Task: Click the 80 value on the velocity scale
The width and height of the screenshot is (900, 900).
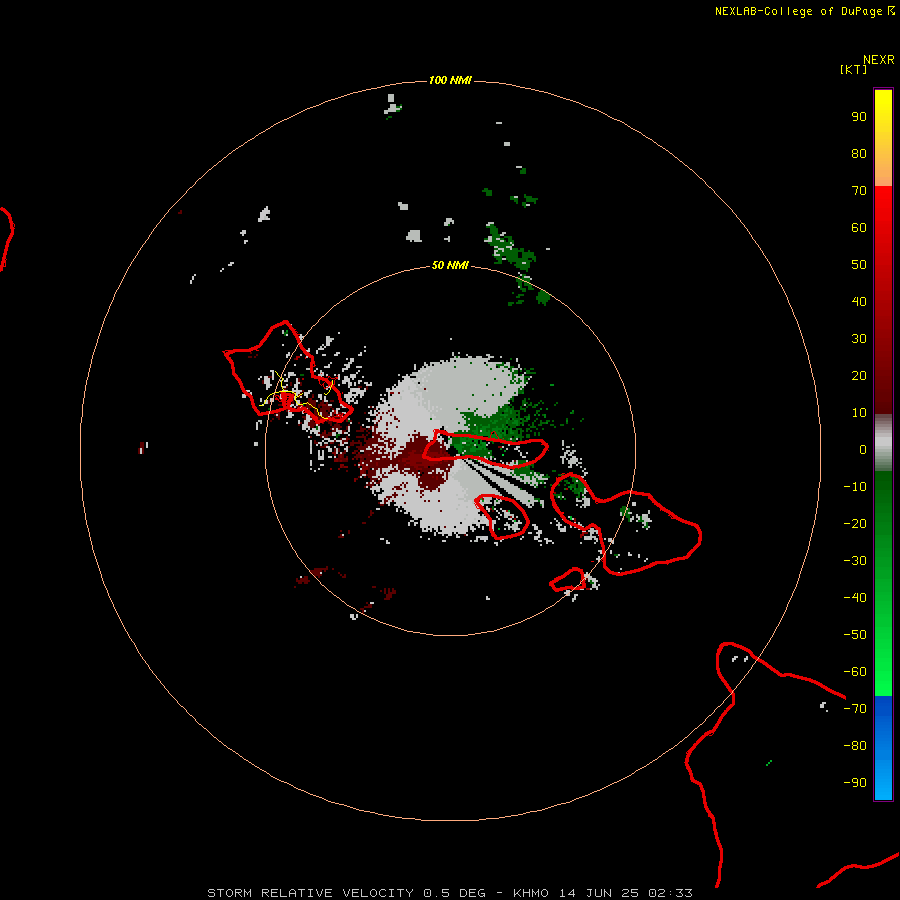Action: [x=859, y=154]
